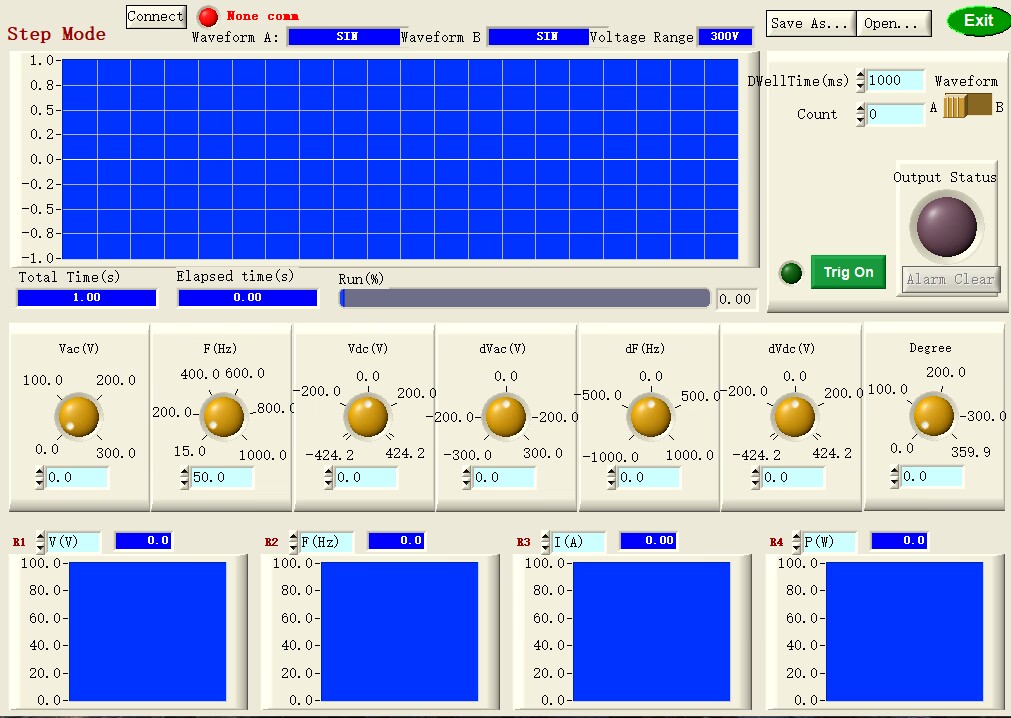Click the green Exit button
This screenshot has width=1011, height=718.
pyautogui.click(x=979, y=21)
